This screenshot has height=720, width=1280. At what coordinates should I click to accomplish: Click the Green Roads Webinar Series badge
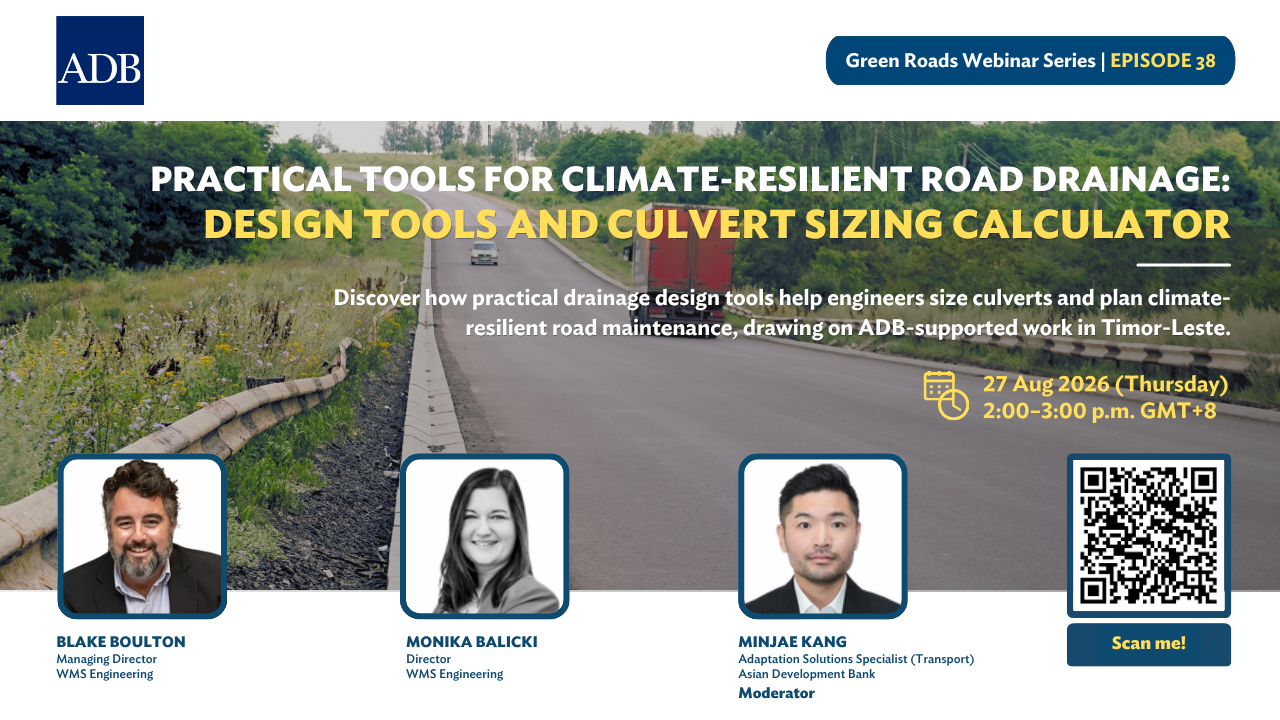(x=1030, y=60)
